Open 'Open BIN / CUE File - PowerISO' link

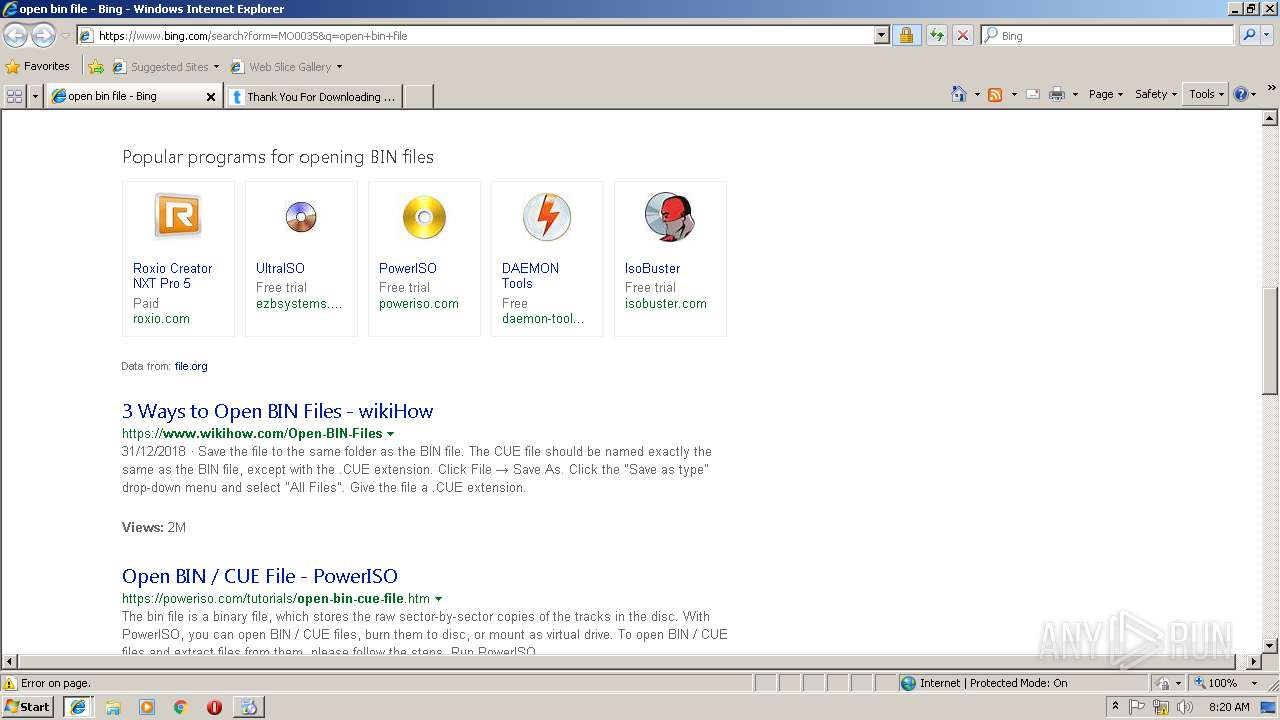pos(260,576)
